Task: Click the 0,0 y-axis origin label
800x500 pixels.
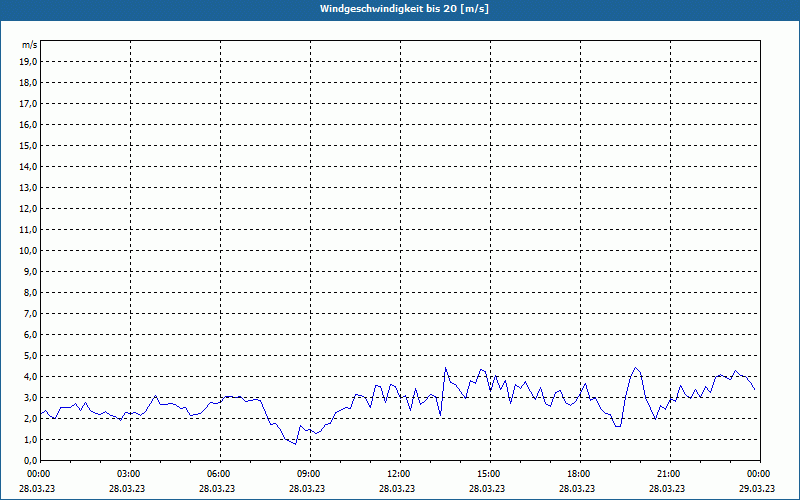Action: coord(30,460)
